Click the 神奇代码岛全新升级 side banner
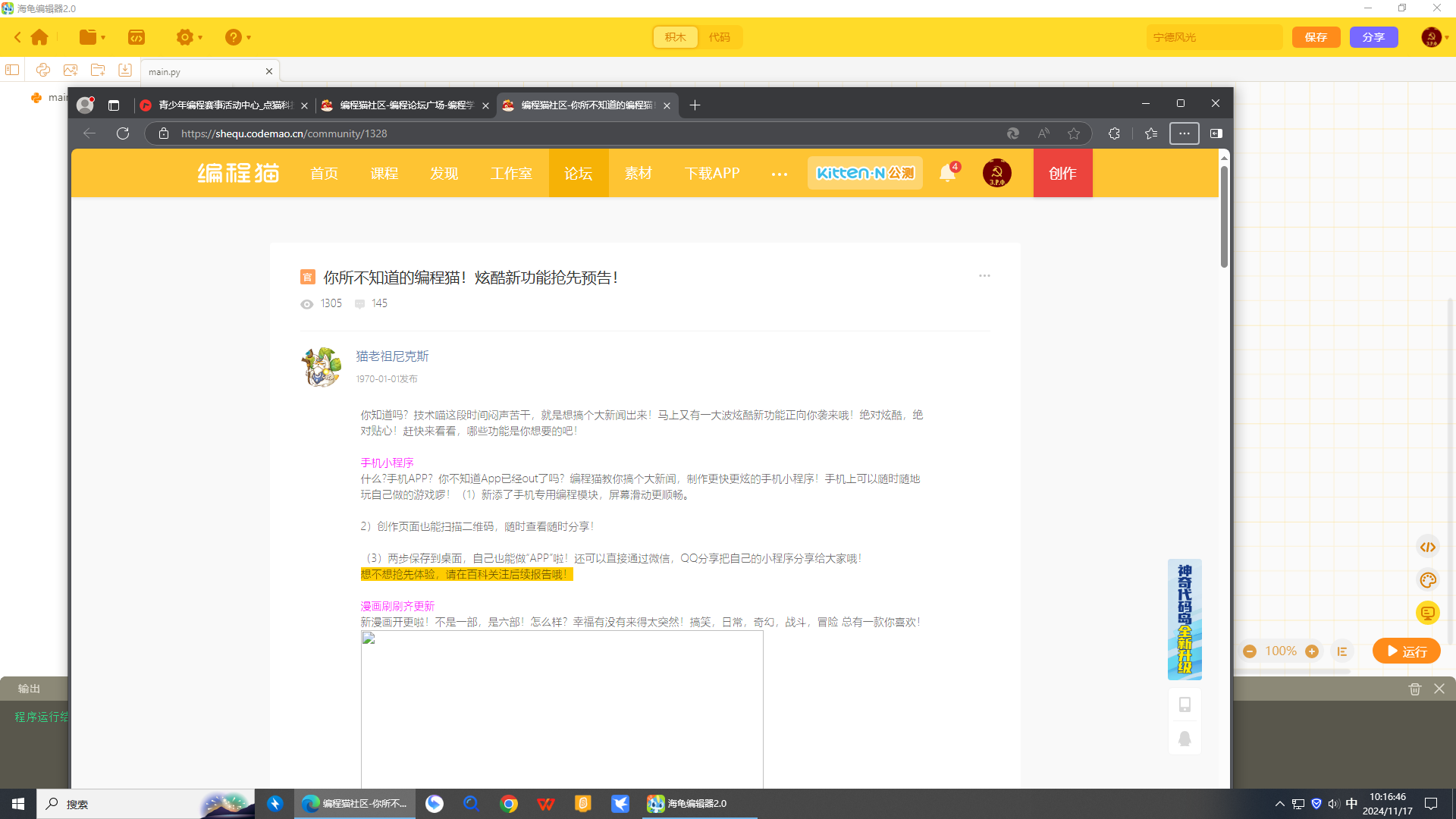 coord(1185,619)
